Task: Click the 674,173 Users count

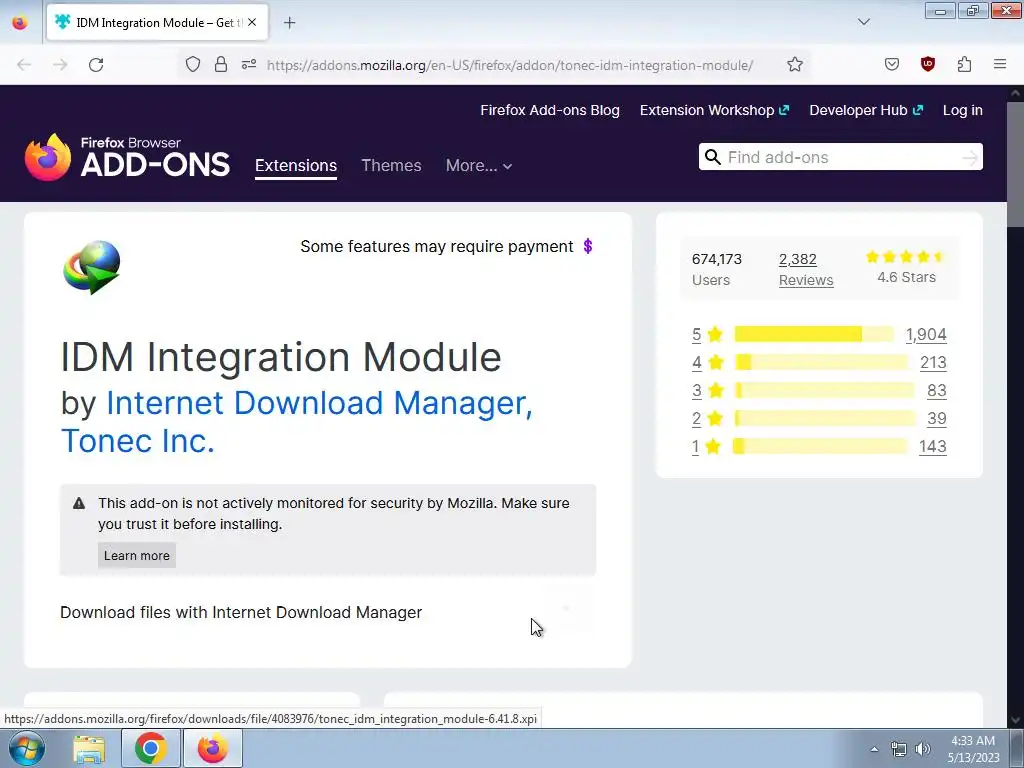Action: click(x=717, y=269)
